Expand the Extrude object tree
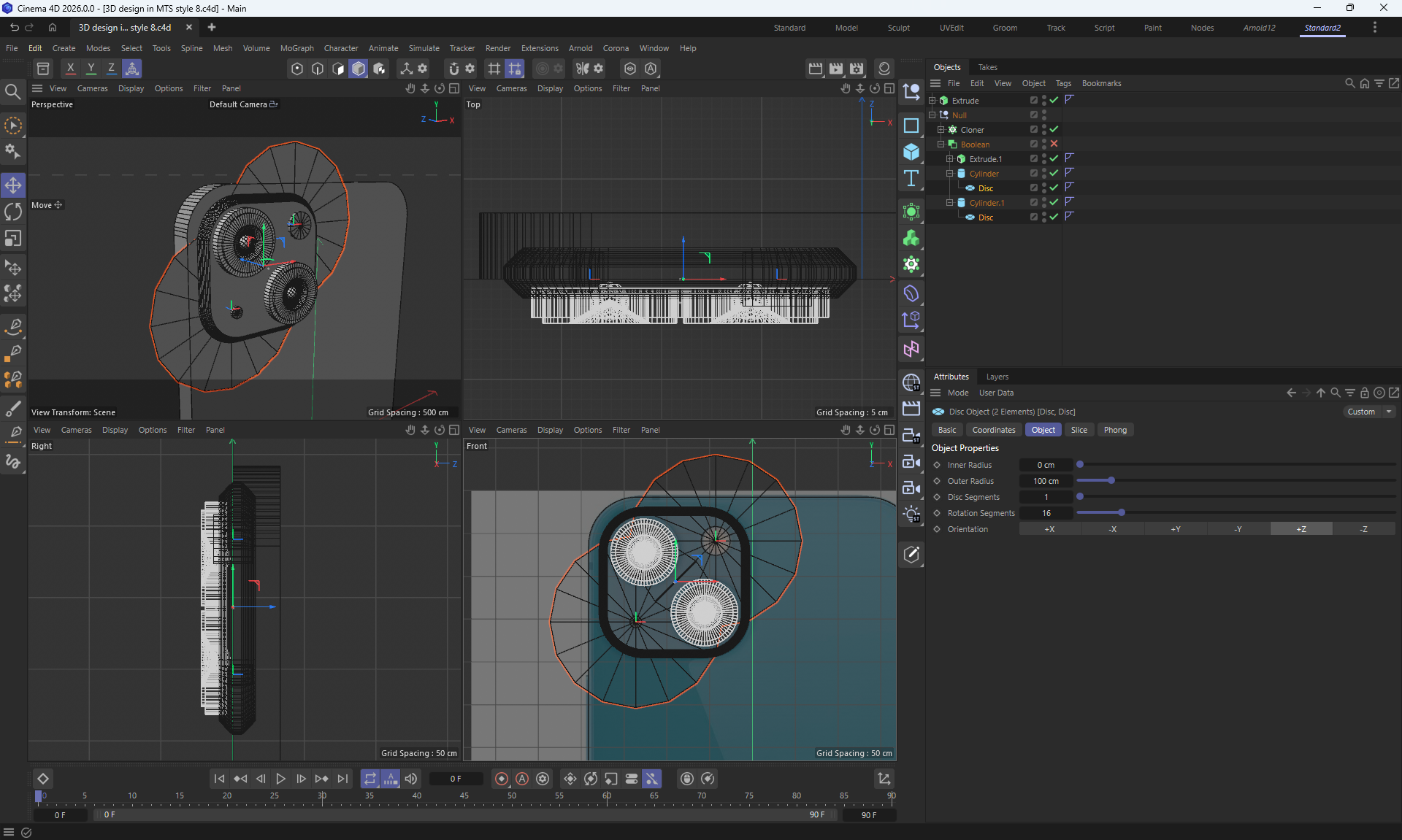 point(932,100)
